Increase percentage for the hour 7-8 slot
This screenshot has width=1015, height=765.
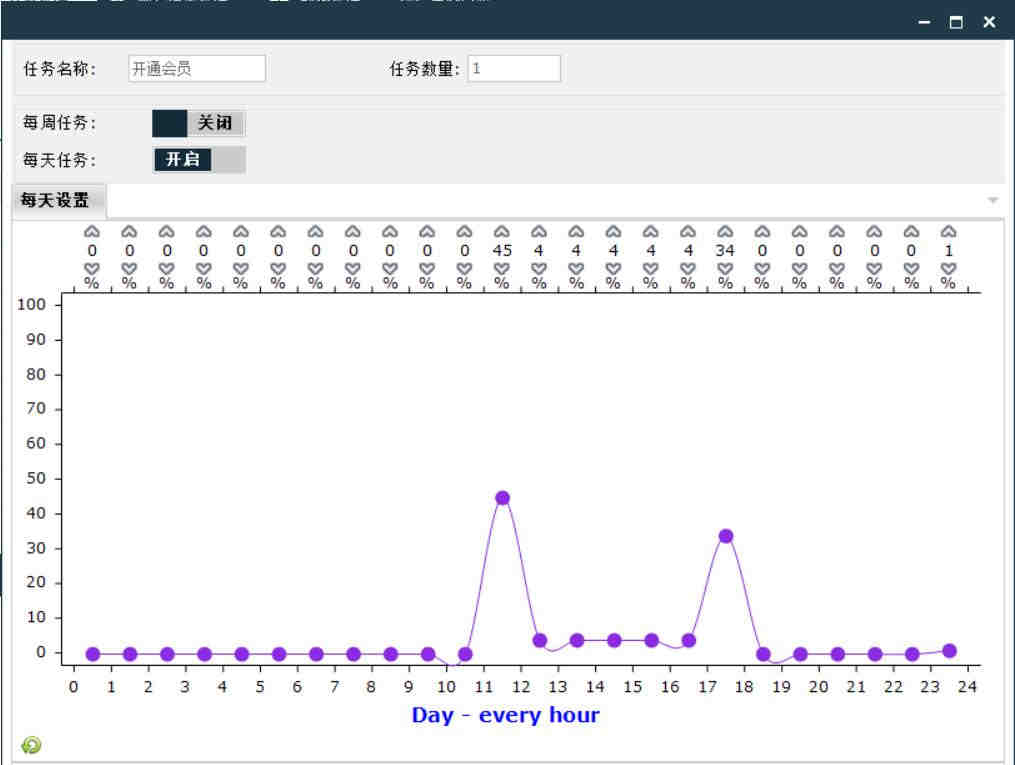(x=353, y=231)
